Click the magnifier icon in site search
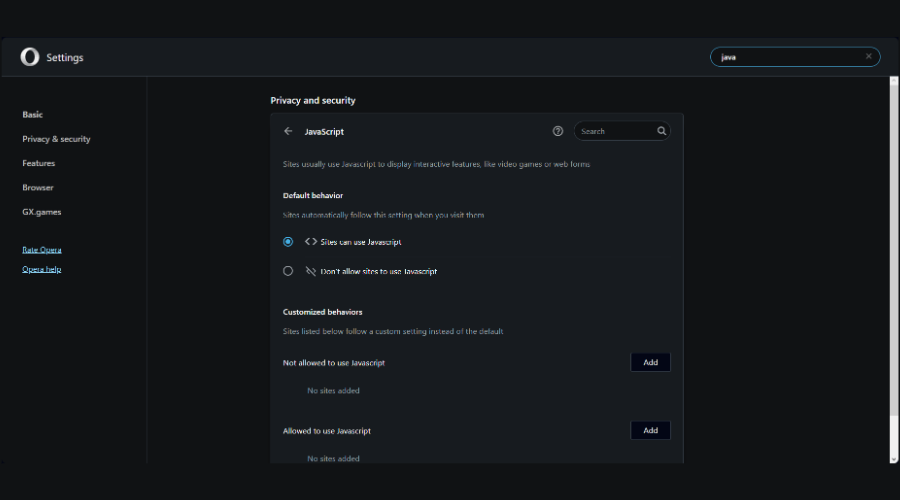 pos(661,131)
